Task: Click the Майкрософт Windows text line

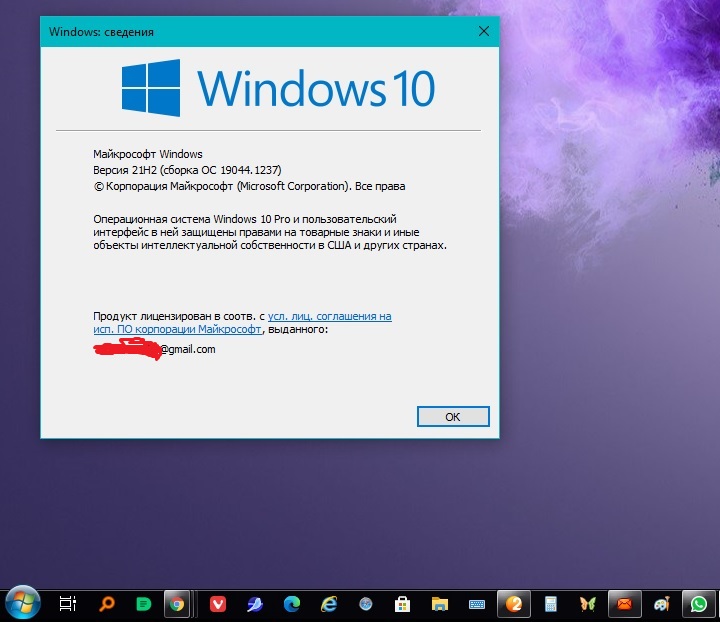Action: click(x=148, y=154)
